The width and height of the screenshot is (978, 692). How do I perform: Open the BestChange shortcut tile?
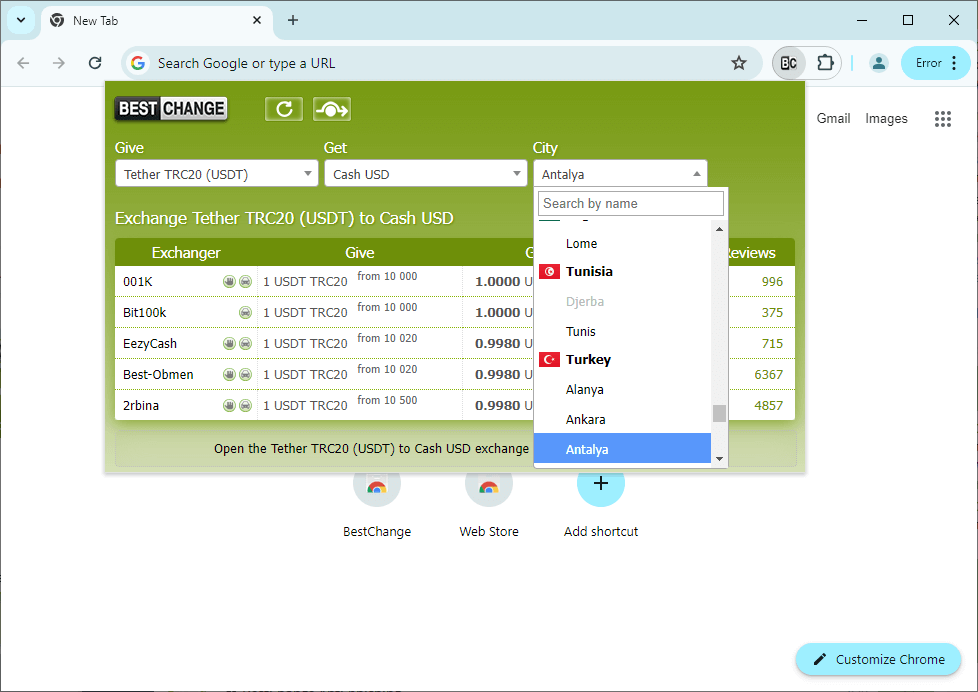(x=377, y=505)
